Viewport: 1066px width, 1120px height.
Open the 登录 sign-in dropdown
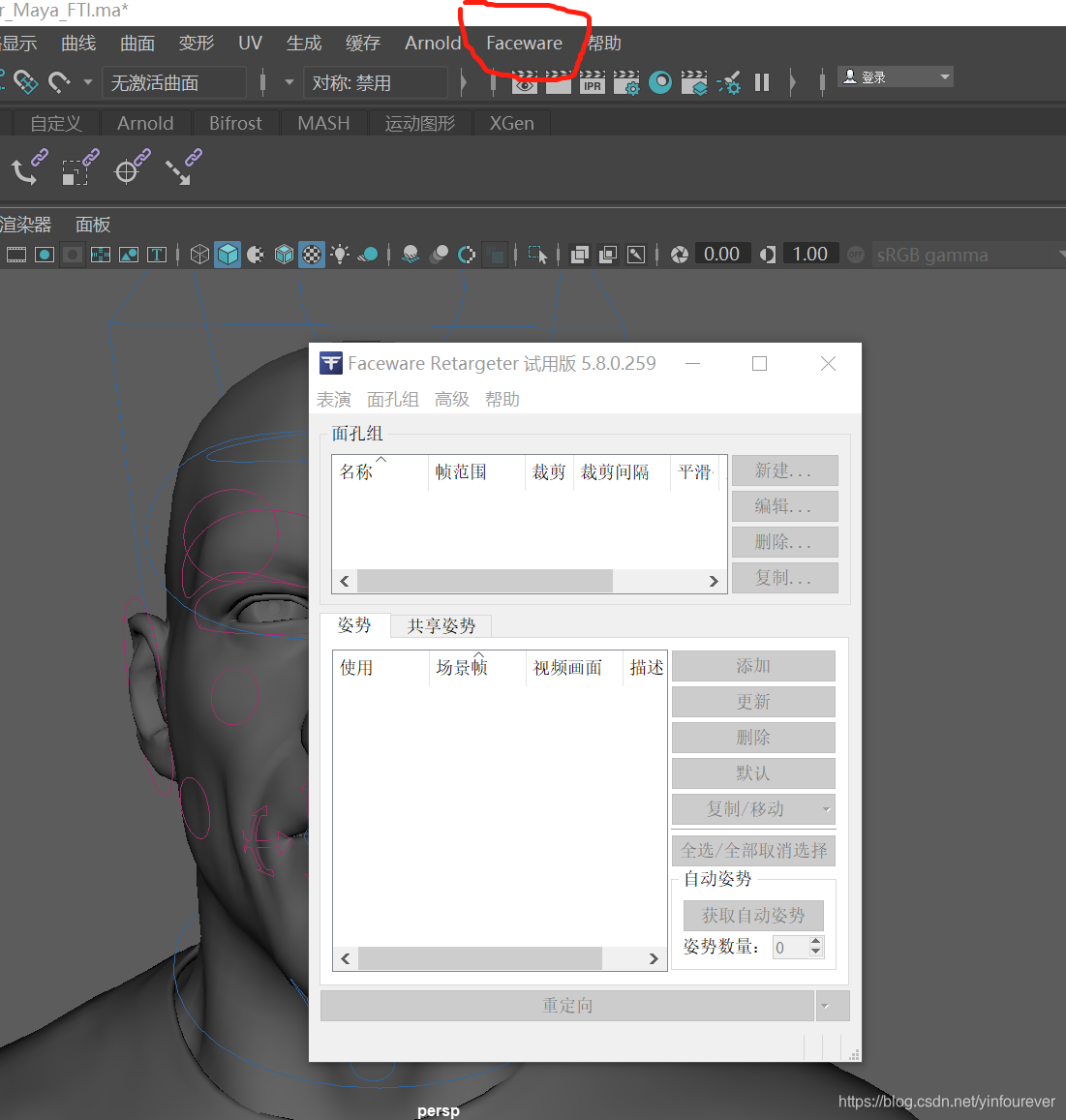[896, 76]
